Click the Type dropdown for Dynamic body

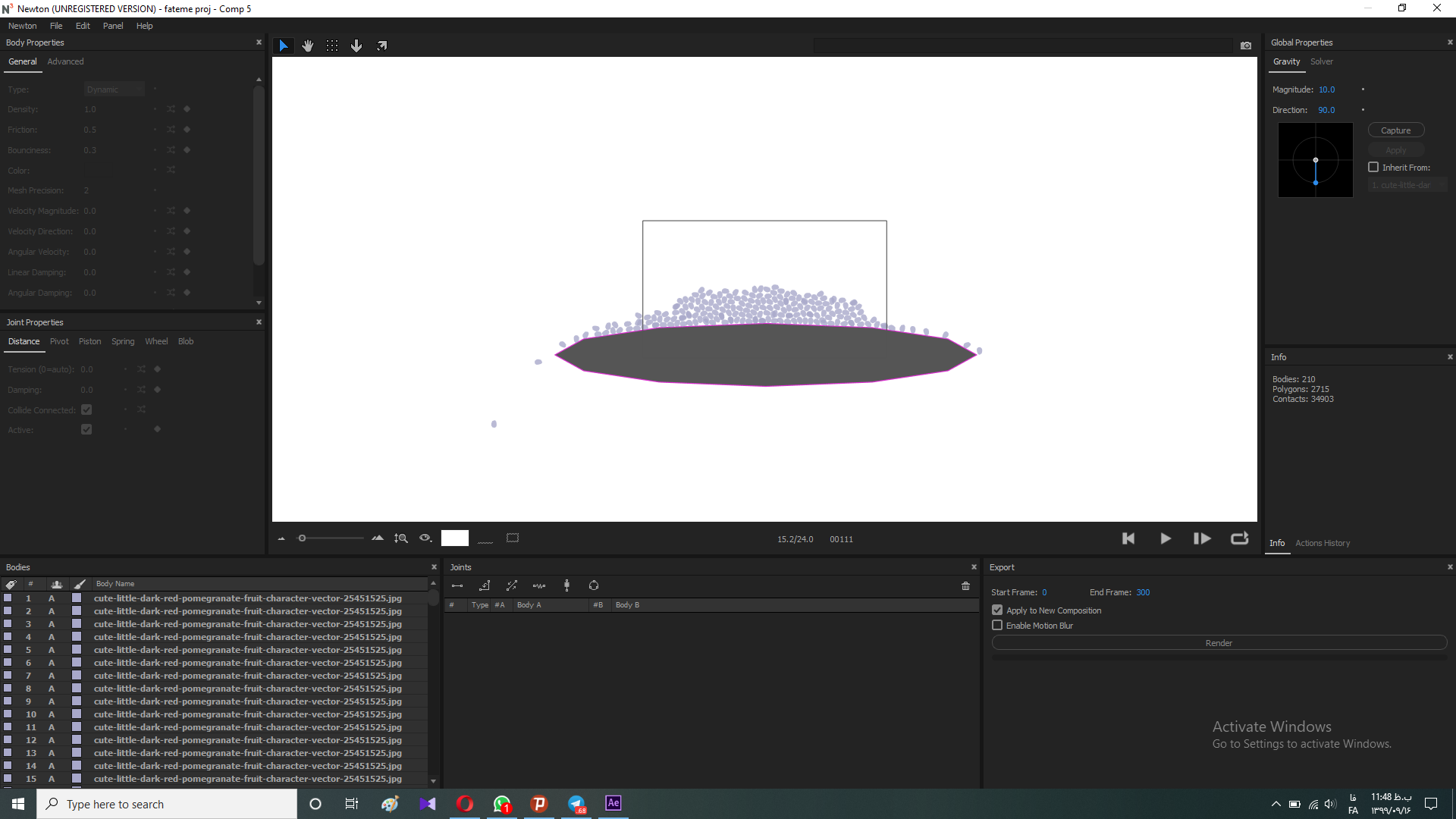(115, 89)
